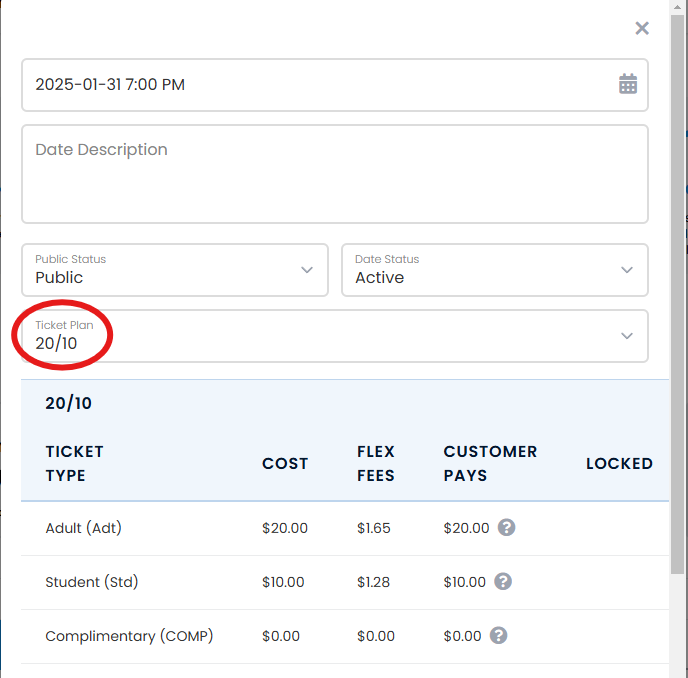This screenshot has height=678, width=688.
Task: Expand the Ticket Plan dropdown
Action: tap(335, 336)
